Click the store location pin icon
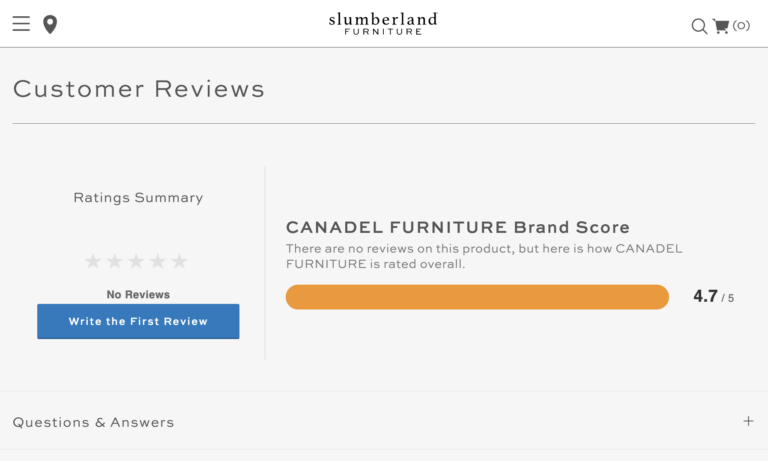Image resolution: width=768 pixels, height=461 pixels. tap(50, 24)
